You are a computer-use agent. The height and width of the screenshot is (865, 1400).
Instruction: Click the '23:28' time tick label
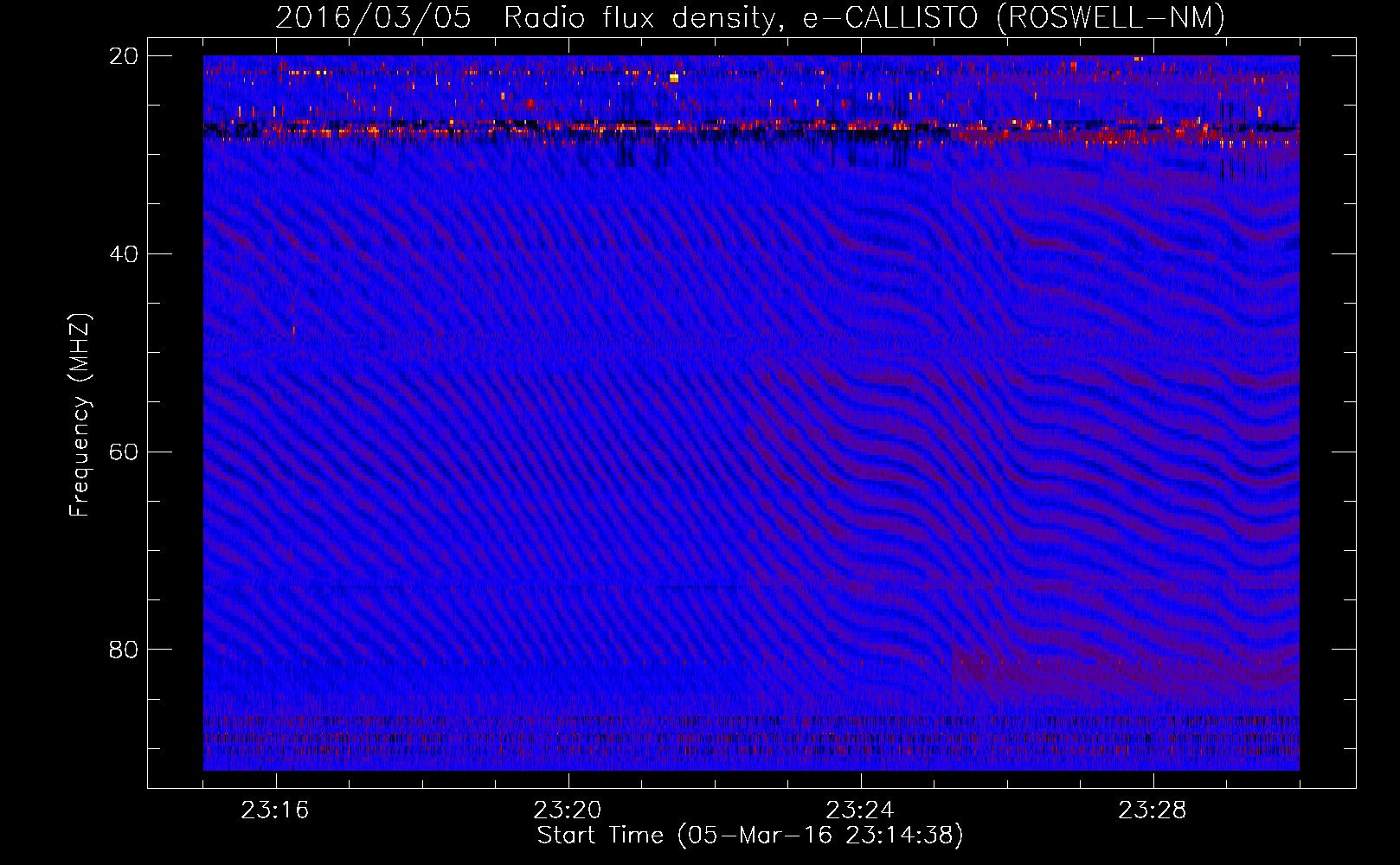pos(1153,811)
